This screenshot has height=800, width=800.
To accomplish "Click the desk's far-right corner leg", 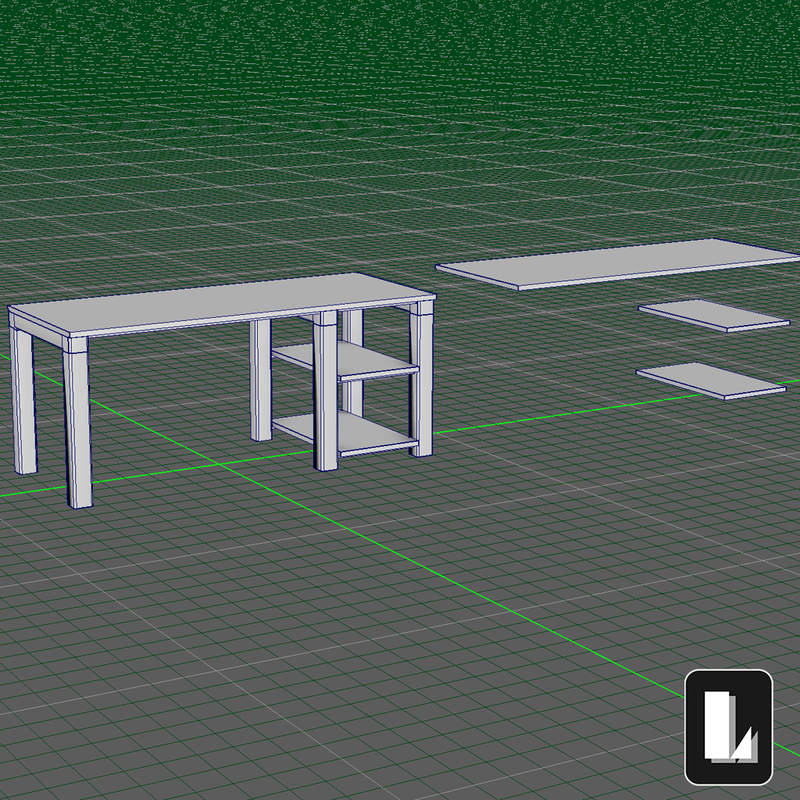I will pyautogui.click(x=422, y=385).
